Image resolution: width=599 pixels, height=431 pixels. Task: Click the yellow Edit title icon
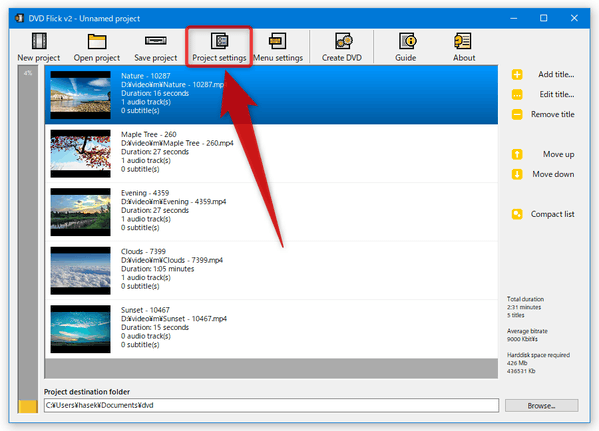pos(517,94)
